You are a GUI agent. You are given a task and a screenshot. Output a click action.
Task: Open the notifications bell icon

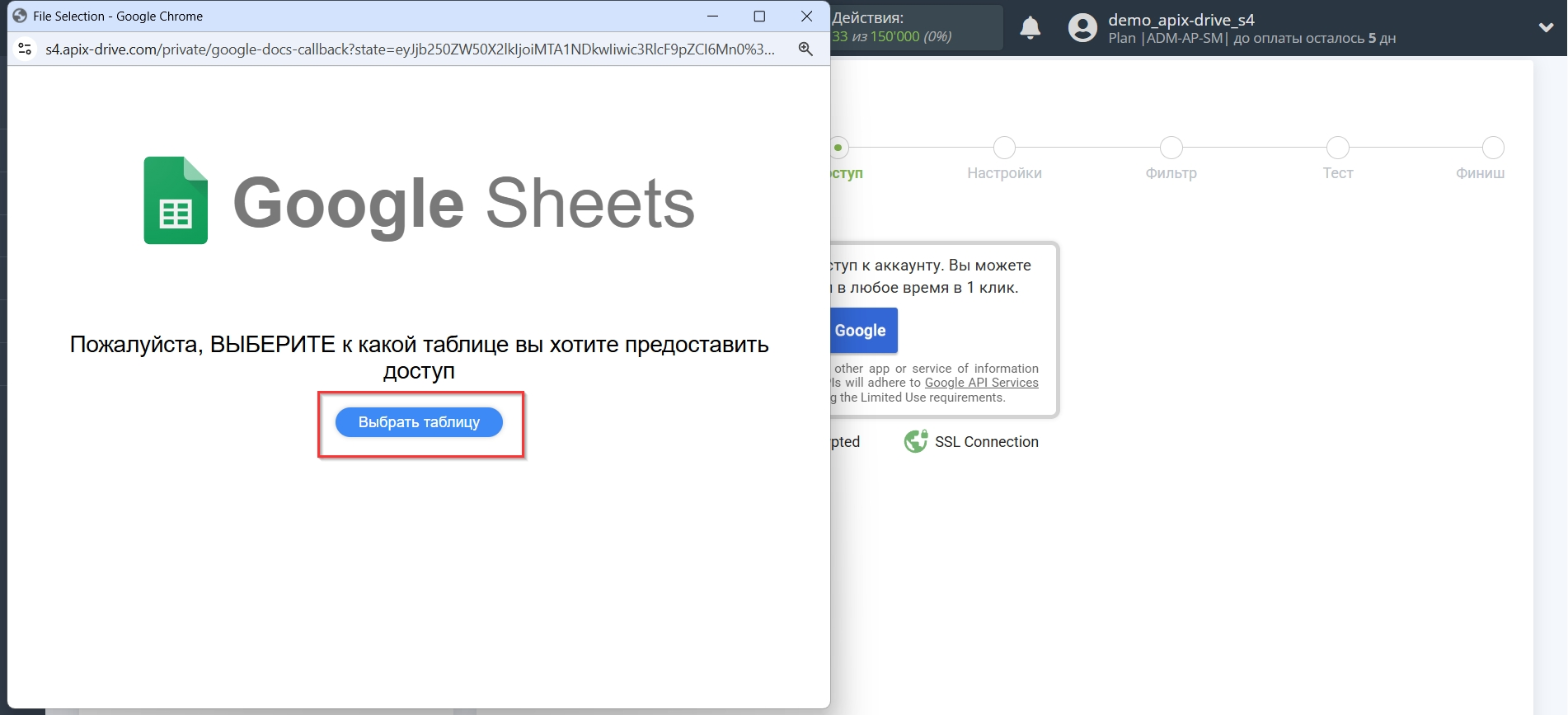1030,28
